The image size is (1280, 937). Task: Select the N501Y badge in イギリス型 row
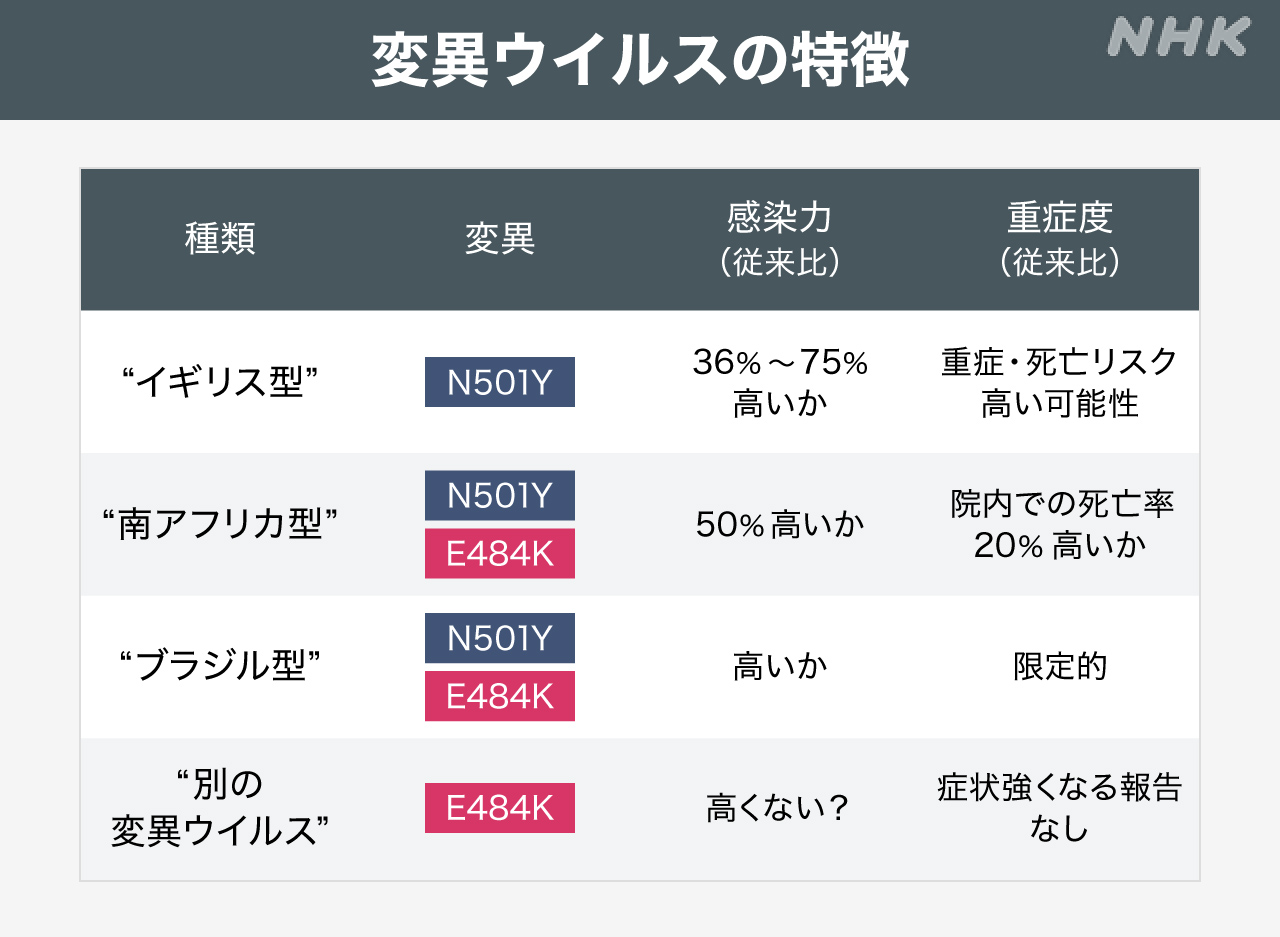pos(500,382)
